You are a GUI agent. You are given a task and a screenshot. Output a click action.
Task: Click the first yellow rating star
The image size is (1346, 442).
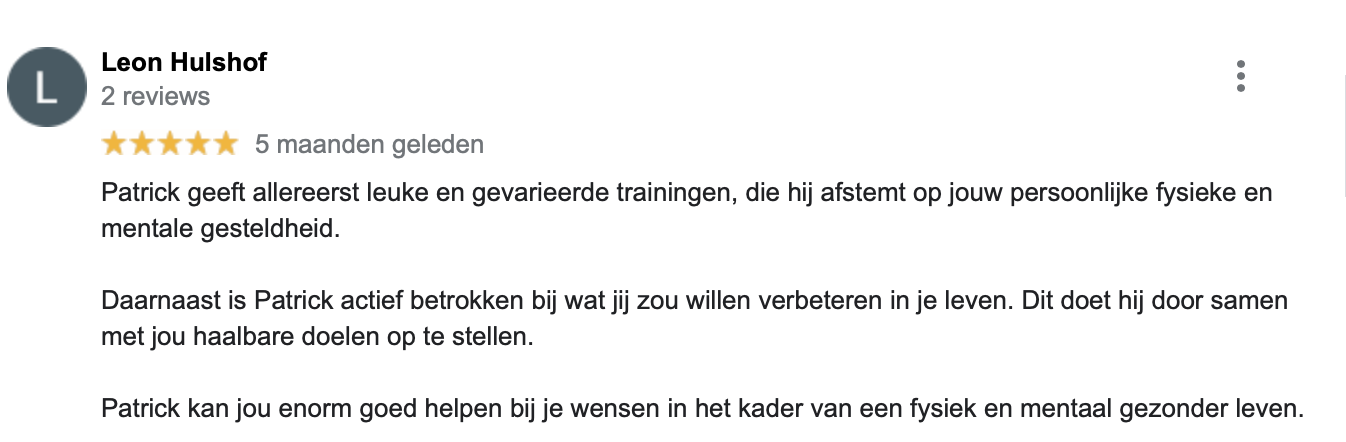[114, 144]
